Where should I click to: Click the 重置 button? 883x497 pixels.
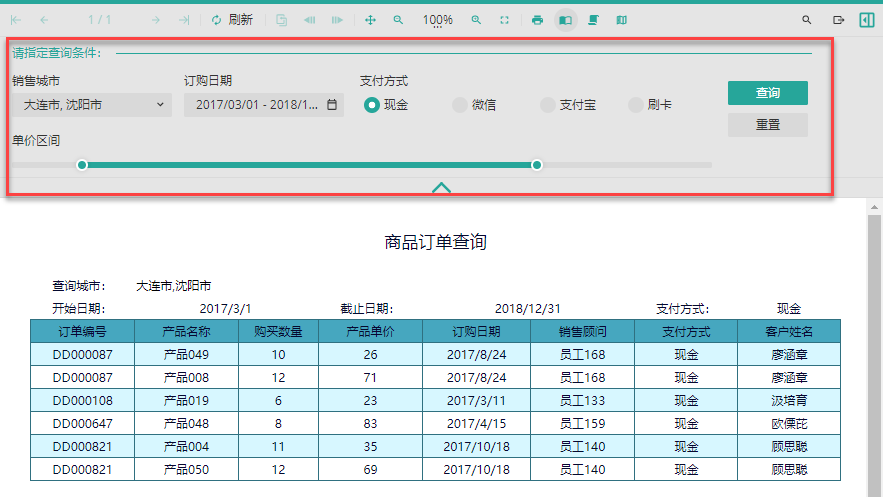(768, 124)
